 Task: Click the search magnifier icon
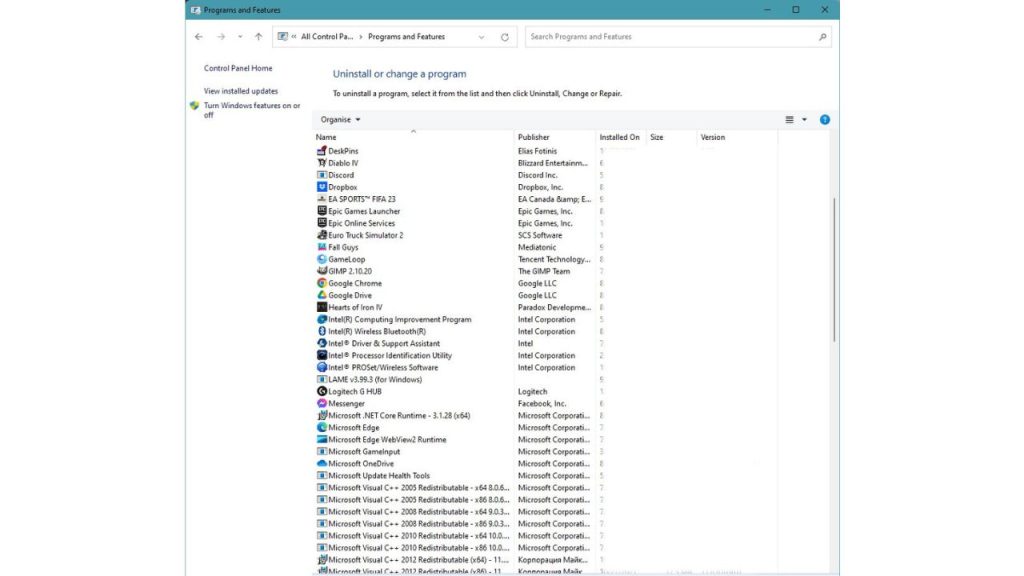823,37
